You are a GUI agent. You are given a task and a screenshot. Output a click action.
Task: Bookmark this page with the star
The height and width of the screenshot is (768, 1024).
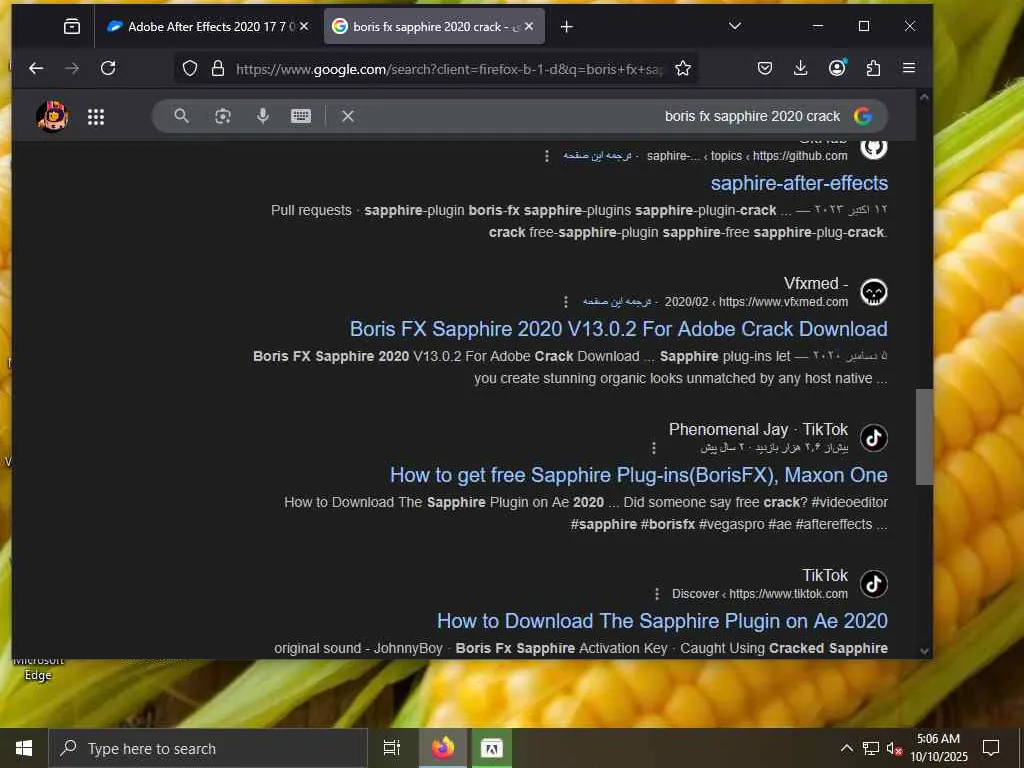(x=683, y=68)
